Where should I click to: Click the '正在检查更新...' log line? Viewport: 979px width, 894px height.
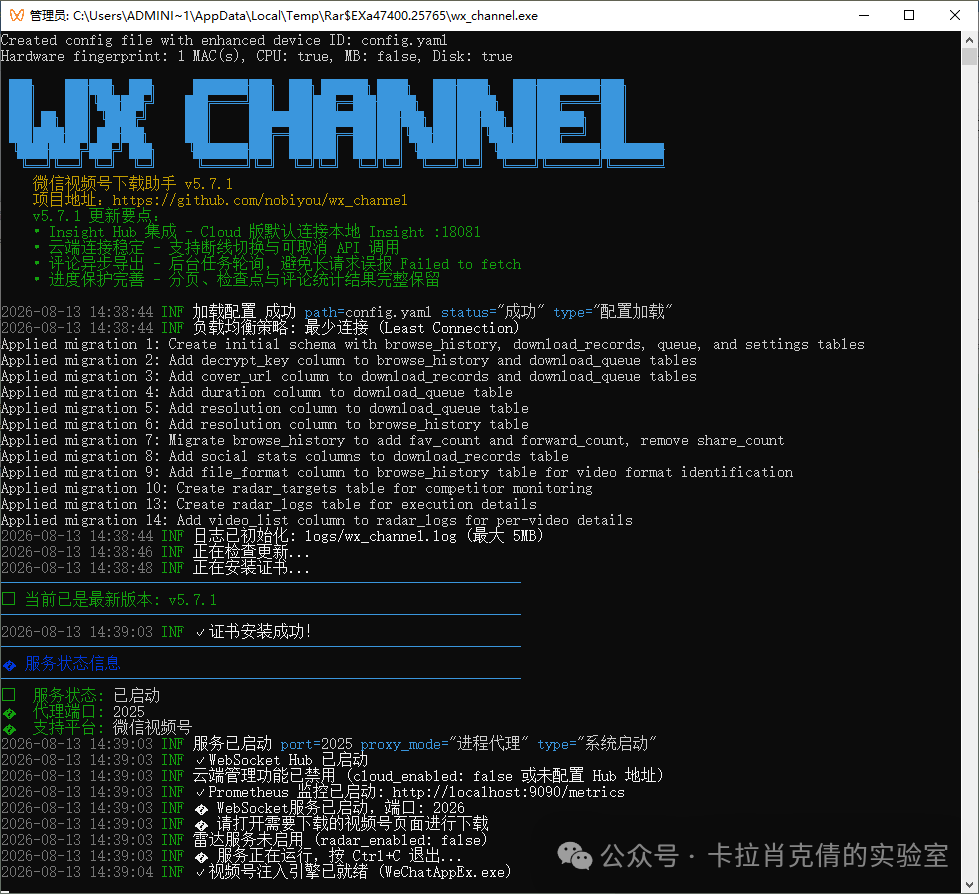(x=155, y=552)
